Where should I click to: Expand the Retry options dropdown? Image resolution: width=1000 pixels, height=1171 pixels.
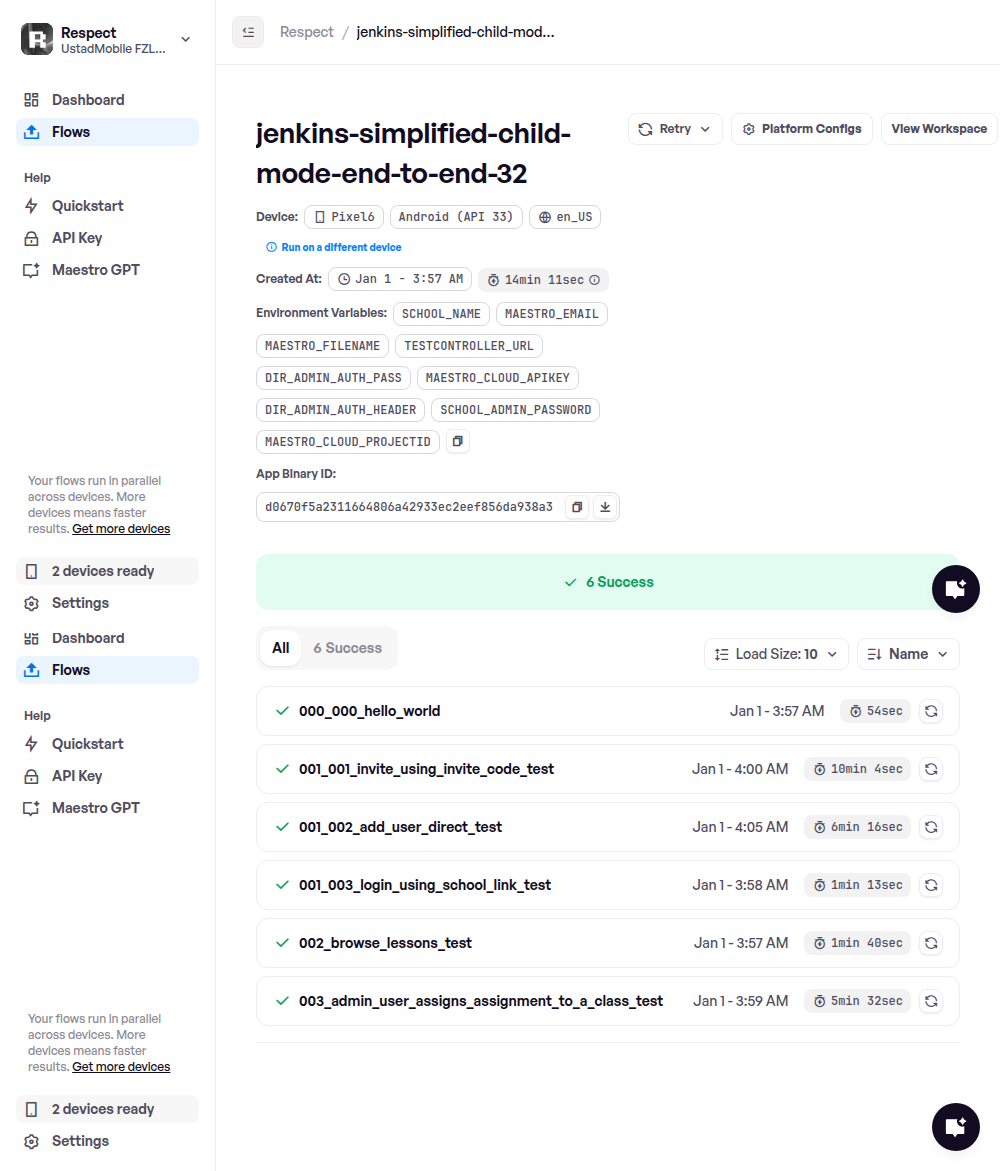(x=675, y=129)
